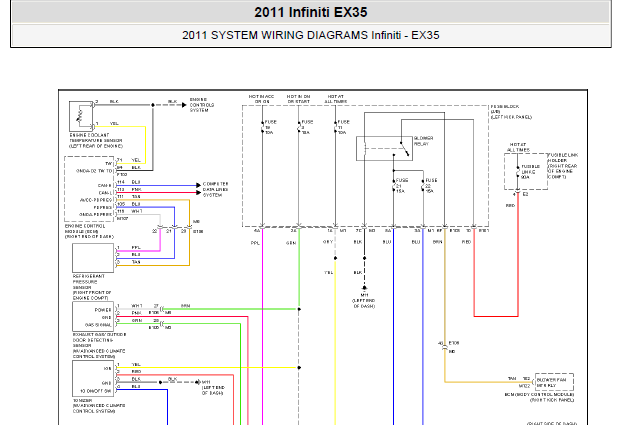Click the 'GAS SIGNAL' pin label

pyautogui.click(x=98, y=325)
